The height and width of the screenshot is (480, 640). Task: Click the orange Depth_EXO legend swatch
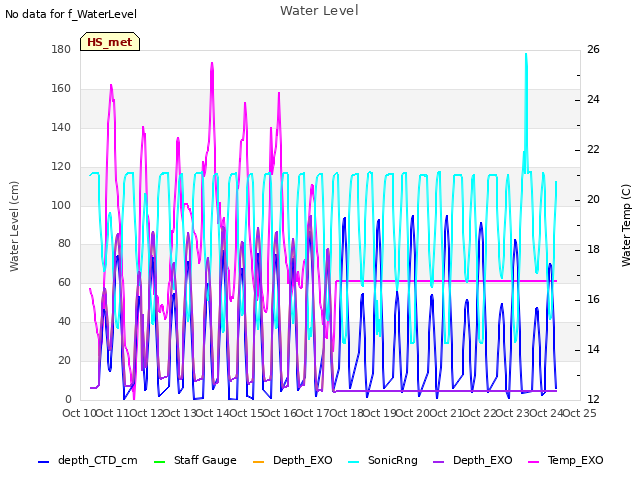coord(258,462)
